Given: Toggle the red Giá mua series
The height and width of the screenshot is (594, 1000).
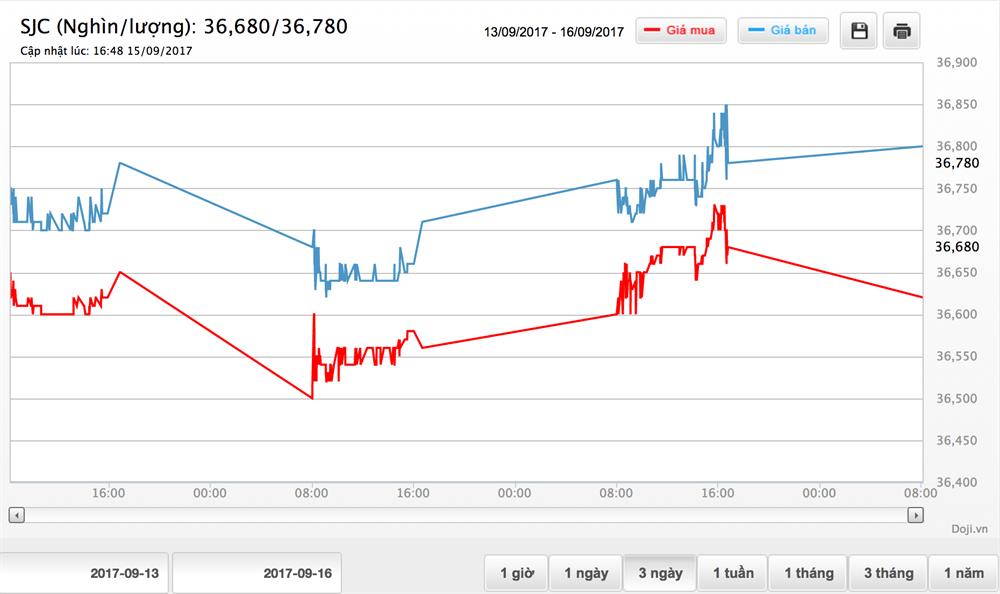Looking at the screenshot, I should click(x=680, y=30).
